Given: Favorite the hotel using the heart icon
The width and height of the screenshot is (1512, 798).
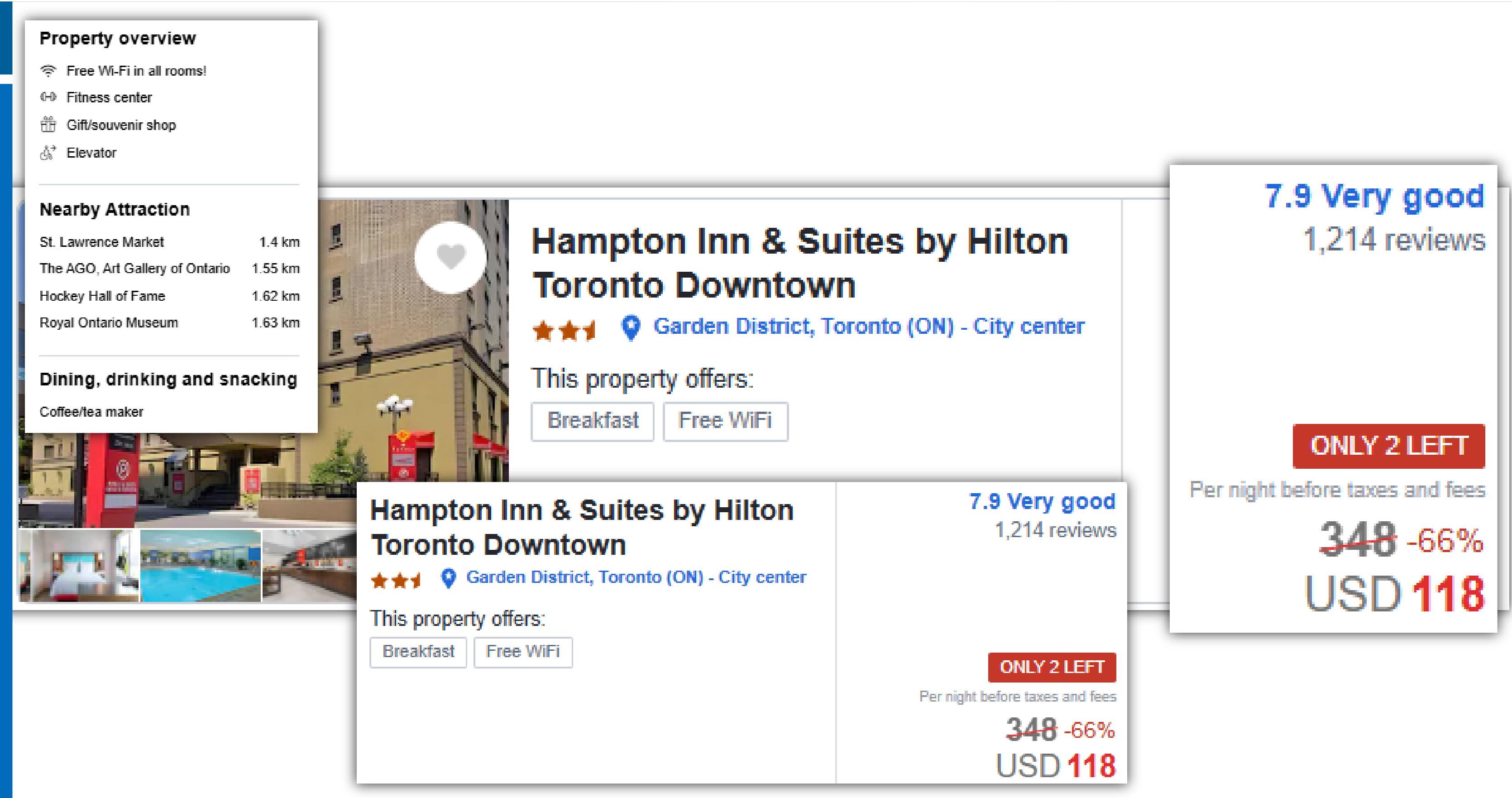Looking at the screenshot, I should [x=449, y=256].
